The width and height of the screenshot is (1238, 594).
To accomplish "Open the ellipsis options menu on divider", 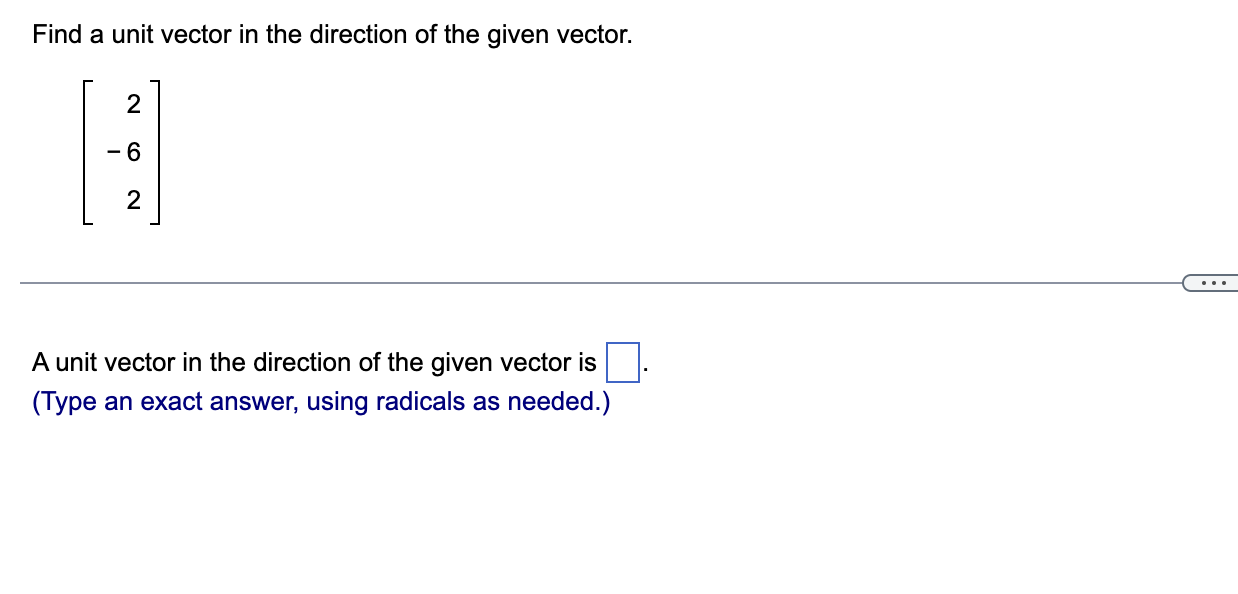I will [x=1213, y=284].
